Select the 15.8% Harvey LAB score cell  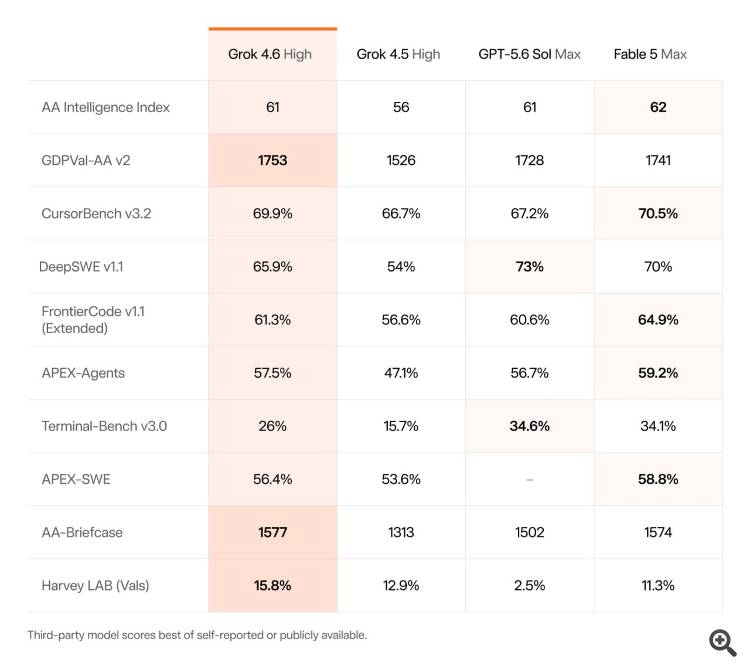[273, 585]
